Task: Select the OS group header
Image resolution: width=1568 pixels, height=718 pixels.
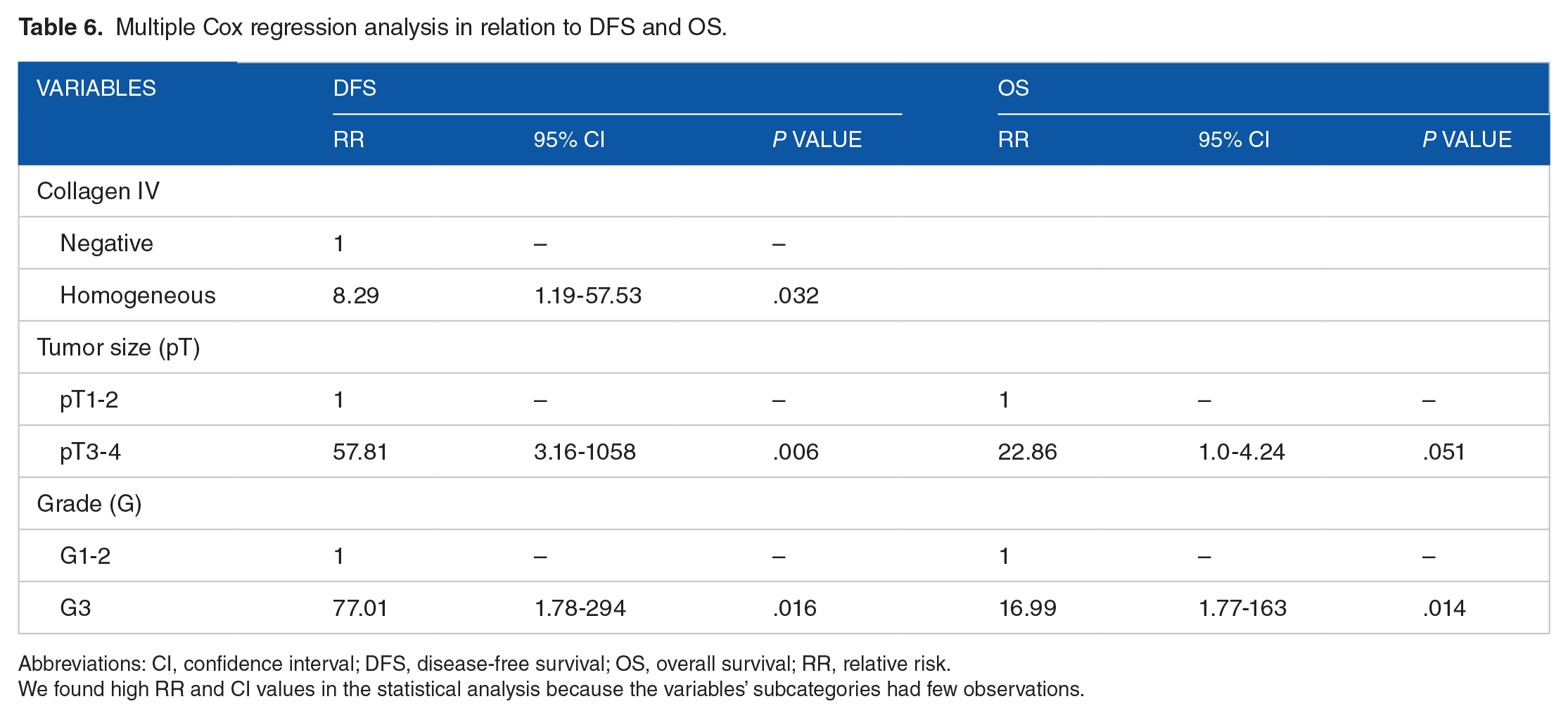Action: click(x=1013, y=88)
